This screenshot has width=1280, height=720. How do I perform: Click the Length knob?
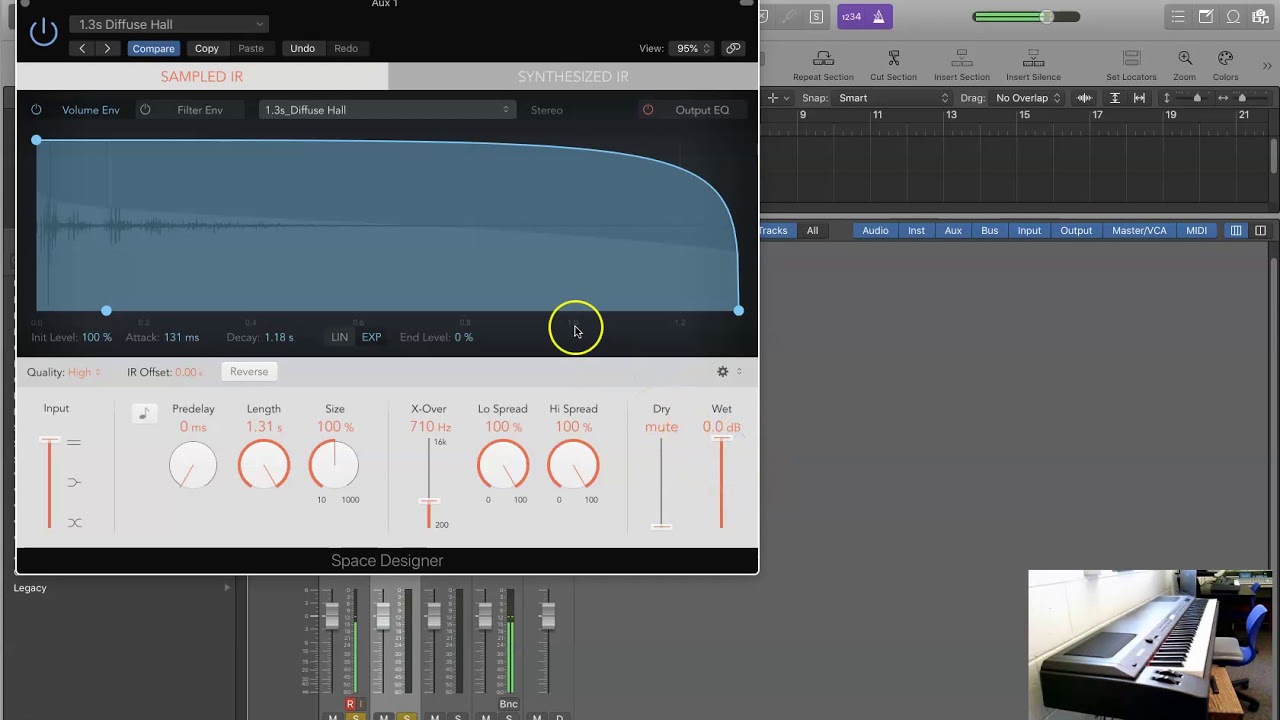coord(264,465)
